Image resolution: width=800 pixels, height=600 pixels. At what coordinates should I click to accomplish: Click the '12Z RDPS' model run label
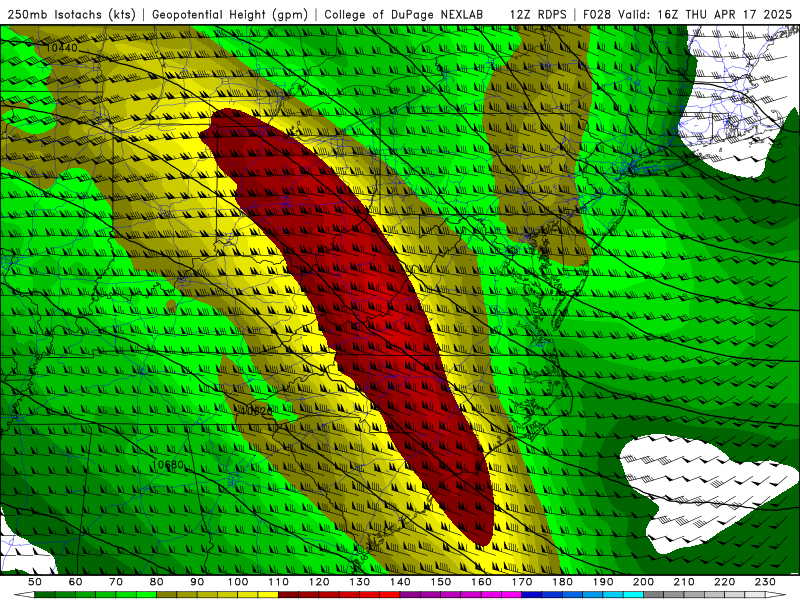[538, 14]
